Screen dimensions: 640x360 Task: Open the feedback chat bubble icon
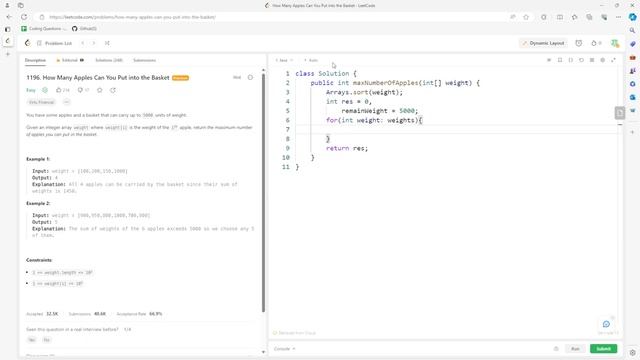tap(606, 324)
